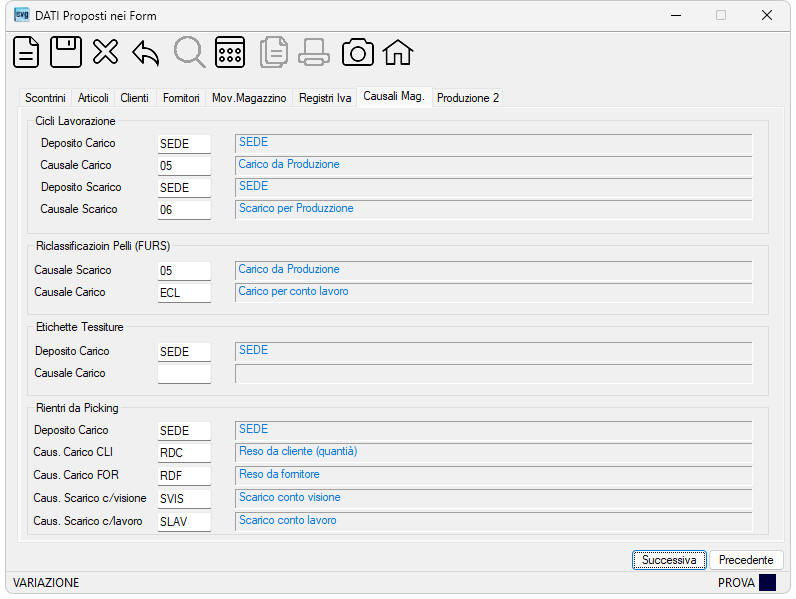The height and width of the screenshot is (599, 796).
Task: Open the Mov.Magazzino tab
Action: pos(249,98)
